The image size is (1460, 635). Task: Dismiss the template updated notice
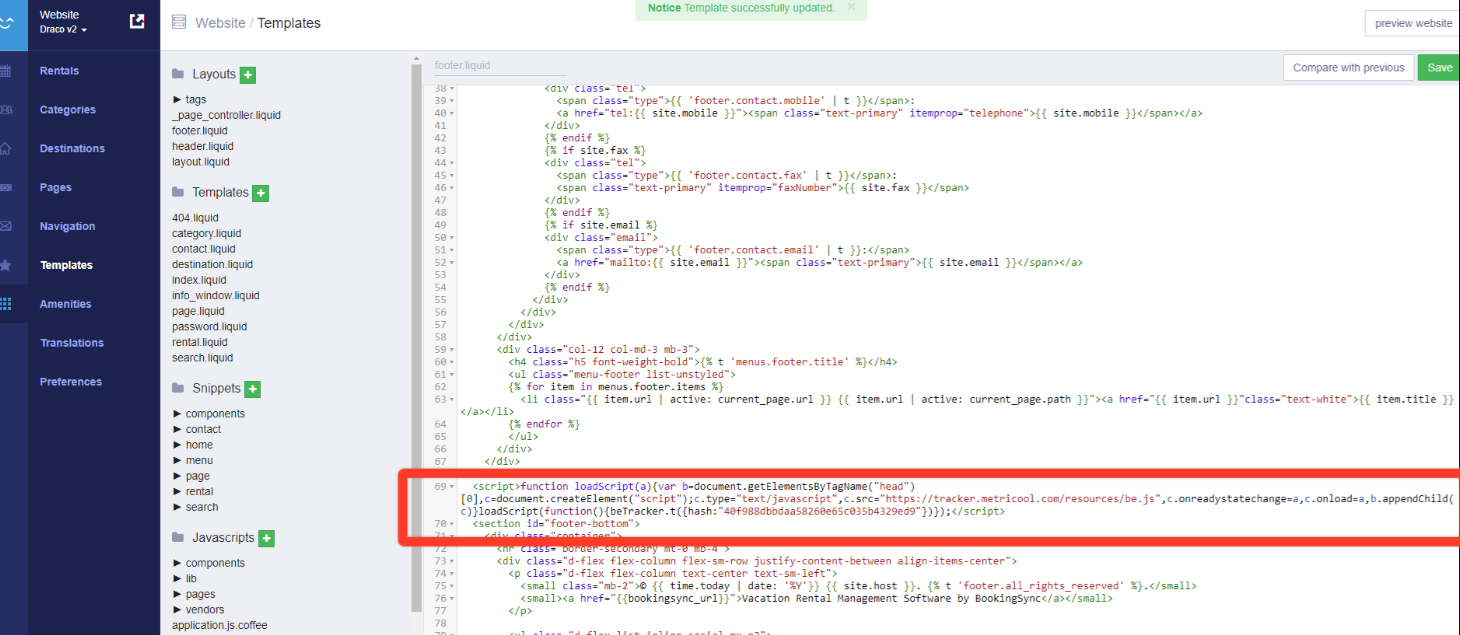851,7
